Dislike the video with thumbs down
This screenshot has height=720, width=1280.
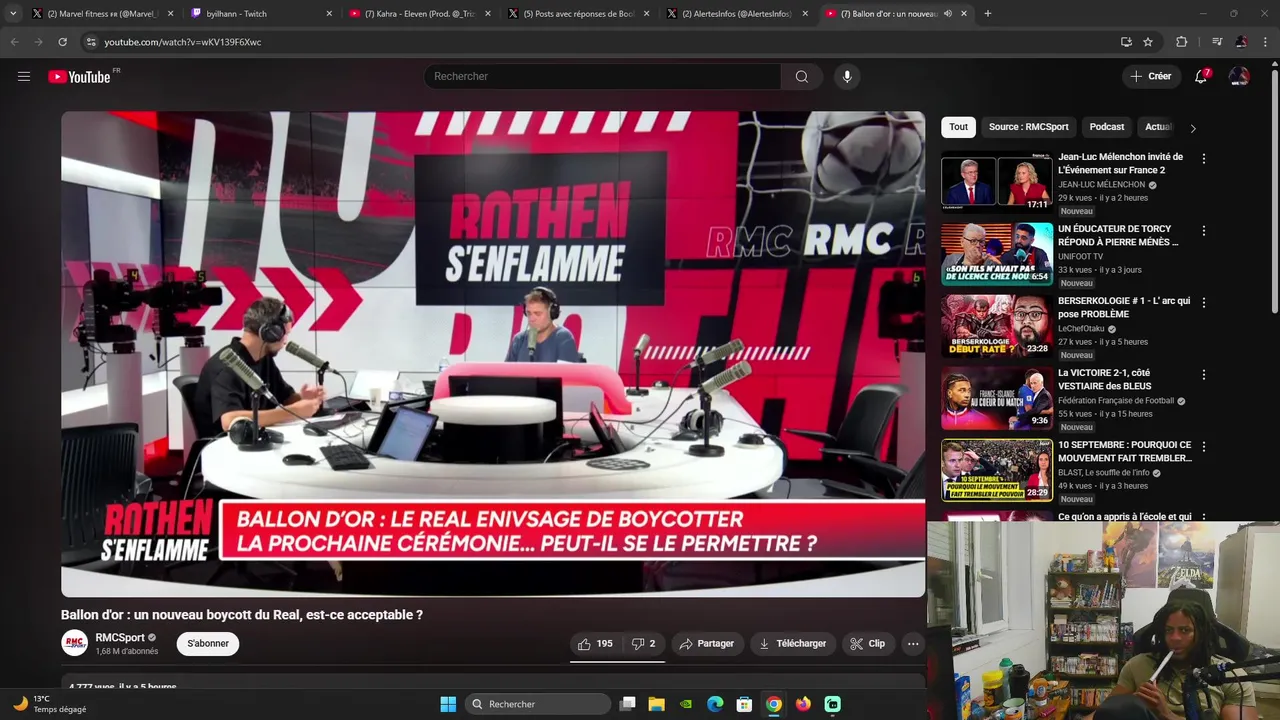coord(643,644)
